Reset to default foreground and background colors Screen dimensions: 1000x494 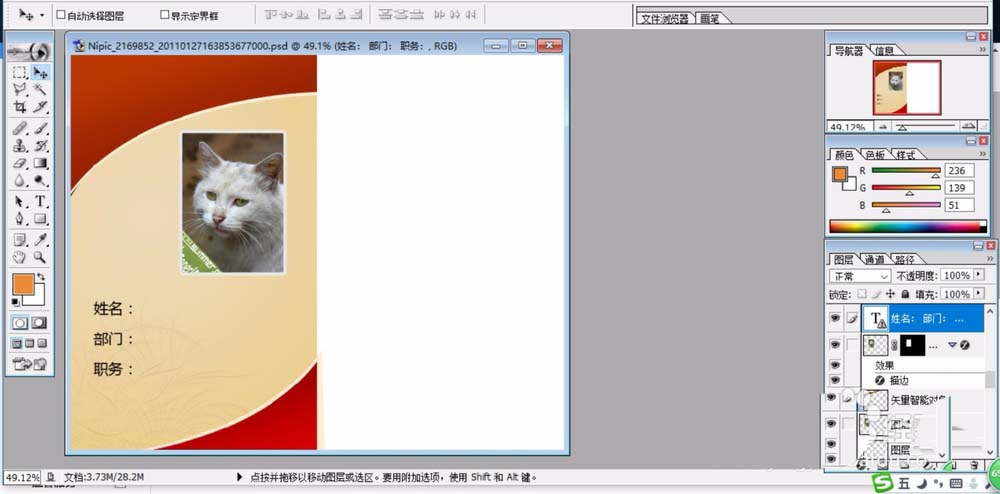[16, 302]
